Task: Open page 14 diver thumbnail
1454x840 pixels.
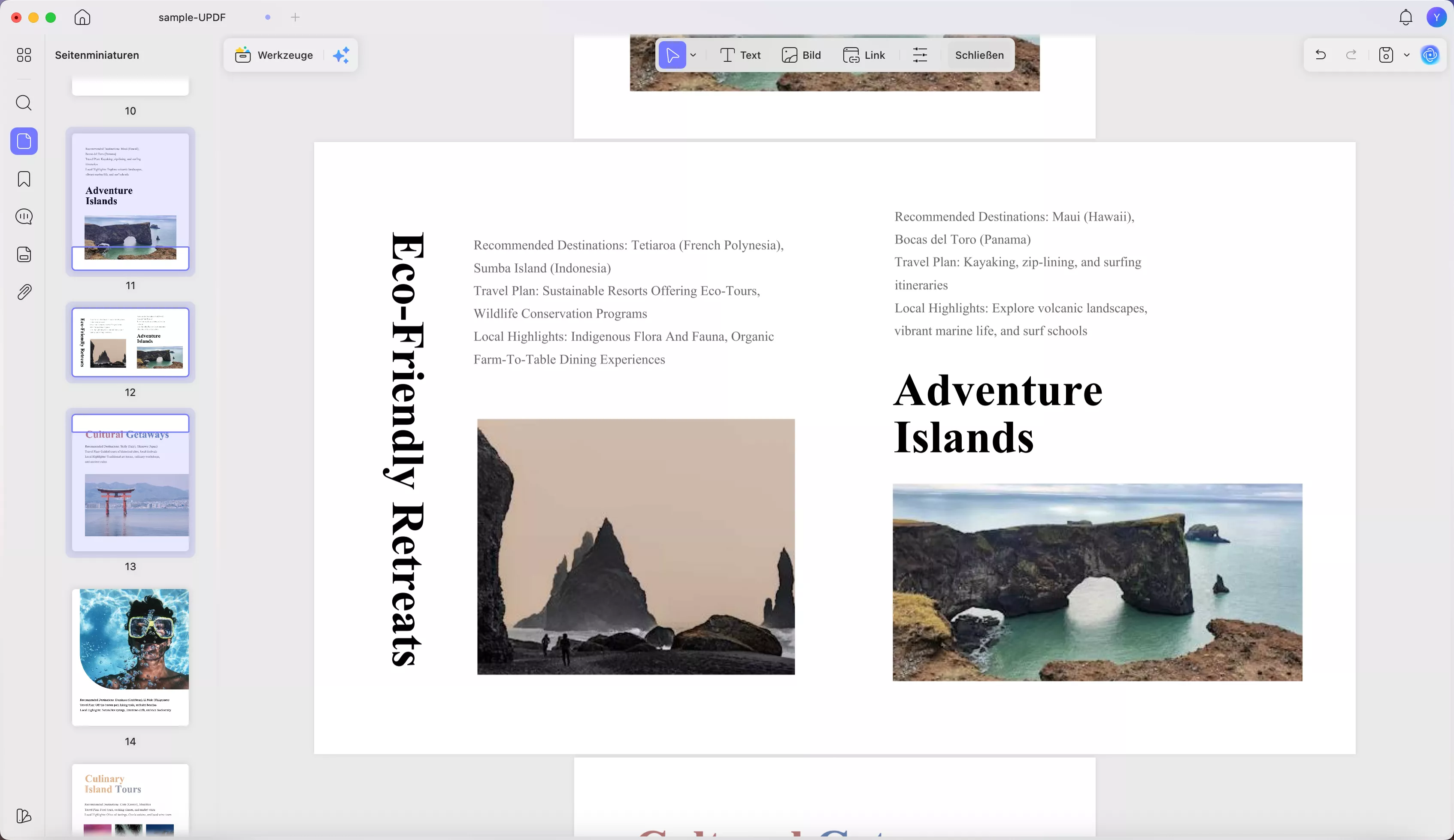Action: pyautogui.click(x=130, y=656)
